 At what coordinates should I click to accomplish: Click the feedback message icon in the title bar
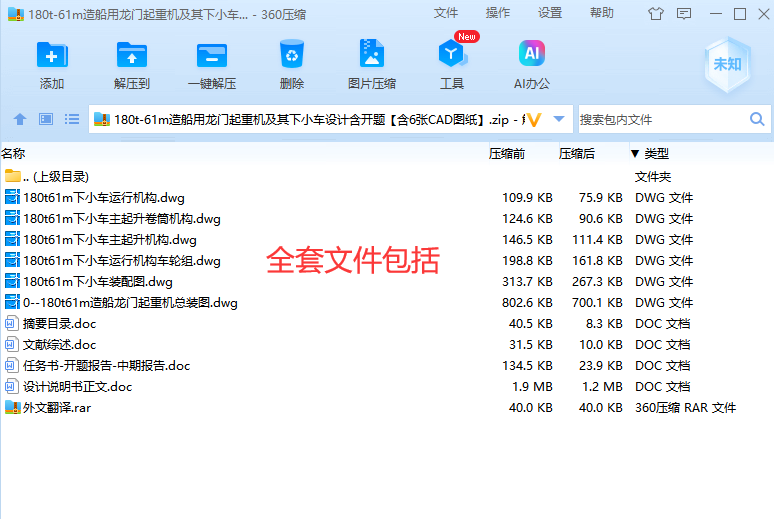point(684,14)
